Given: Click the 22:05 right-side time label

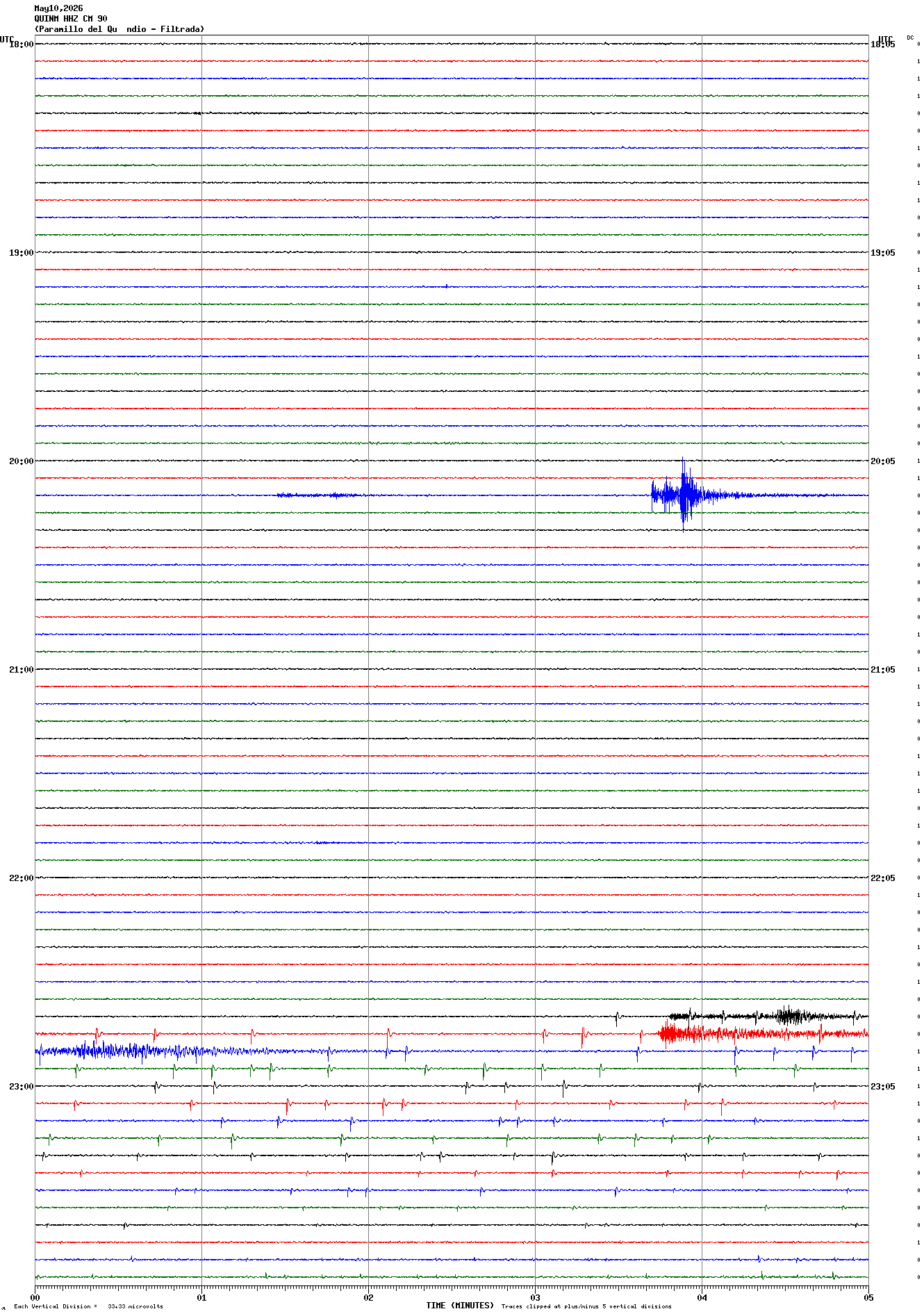Looking at the screenshot, I should coord(883,878).
